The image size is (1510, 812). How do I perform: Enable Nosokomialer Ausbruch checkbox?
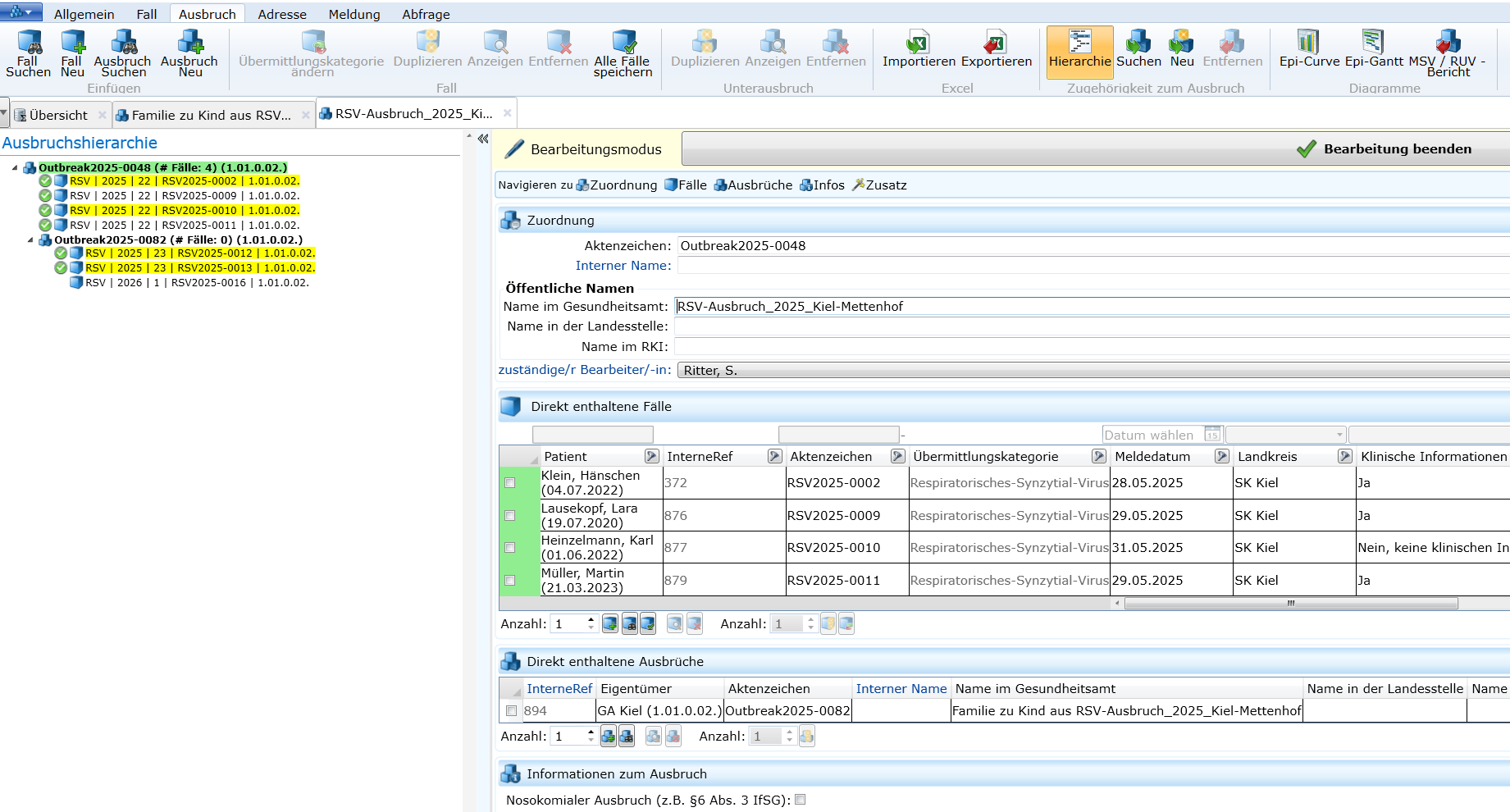[801, 800]
